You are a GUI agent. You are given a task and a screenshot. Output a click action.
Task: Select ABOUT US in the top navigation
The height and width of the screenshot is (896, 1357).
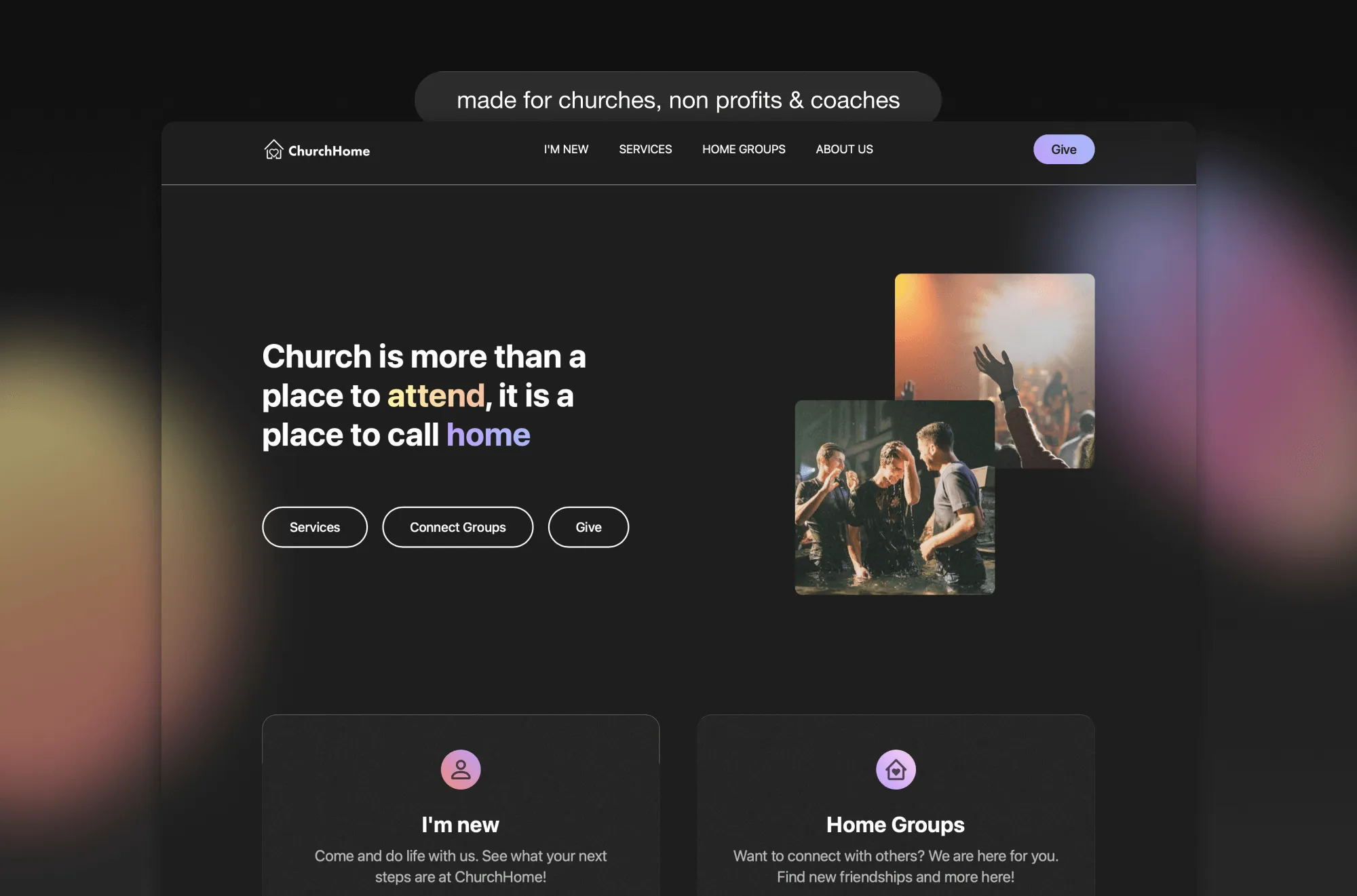(x=844, y=149)
